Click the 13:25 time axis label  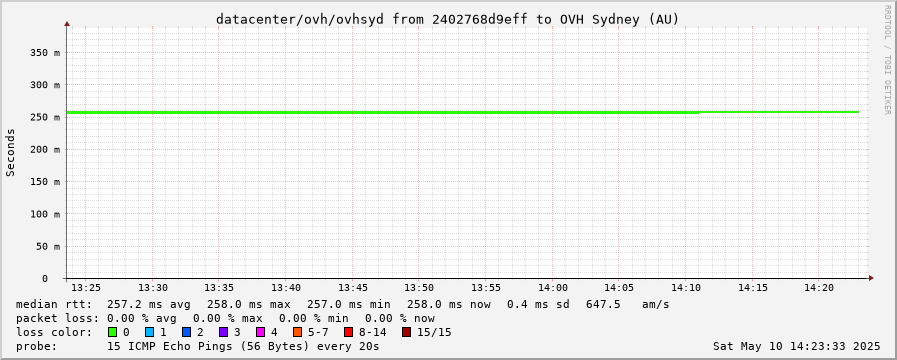click(88, 288)
